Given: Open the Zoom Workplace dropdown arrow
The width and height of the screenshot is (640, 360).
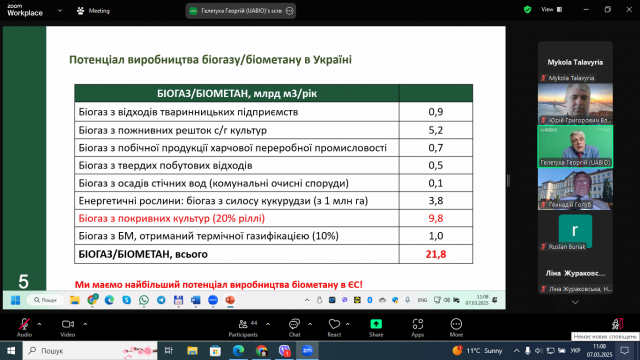Looking at the screenshot, I should (60, 11).
